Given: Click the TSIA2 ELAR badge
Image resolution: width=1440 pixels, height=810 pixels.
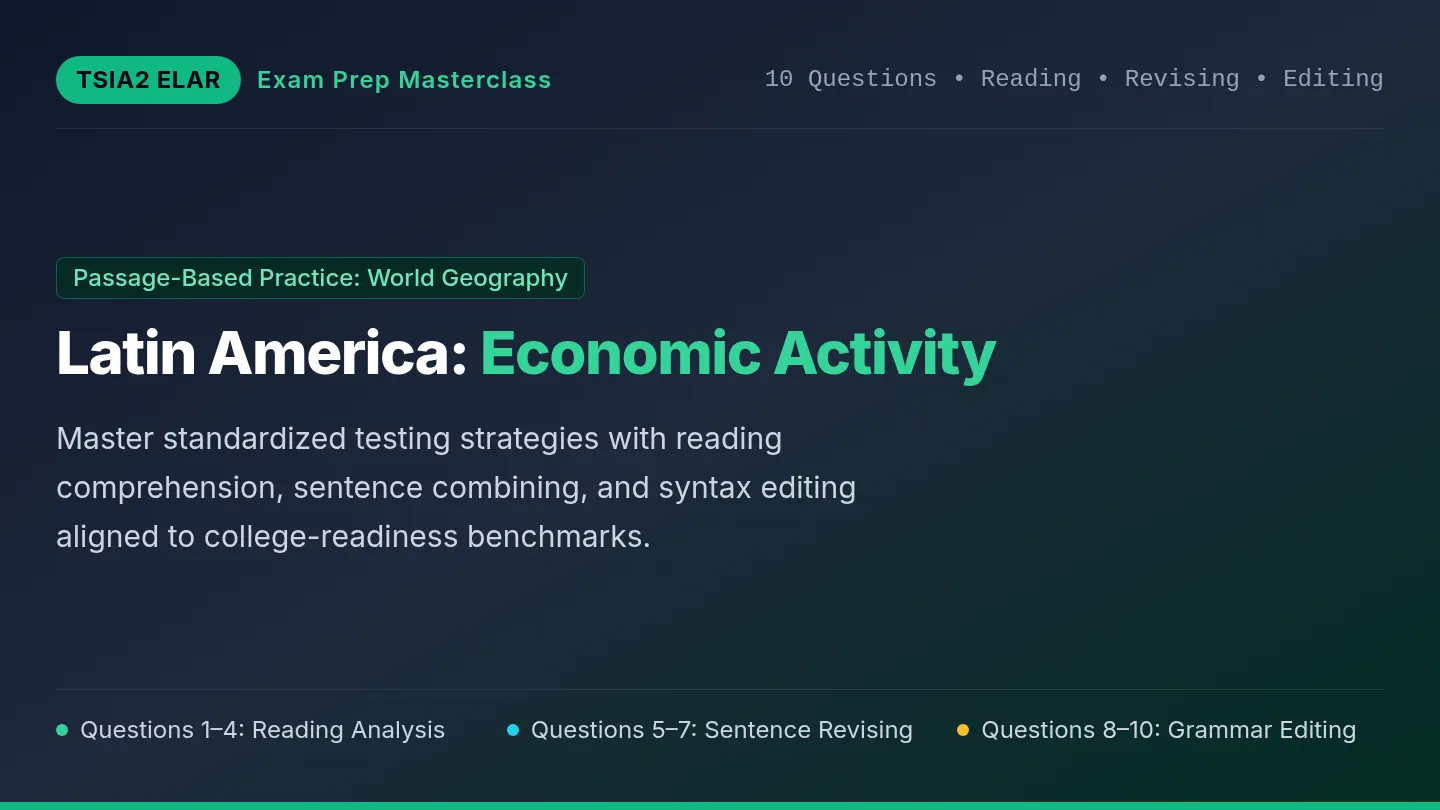Looking at the screenshot, I should (148, 80).
